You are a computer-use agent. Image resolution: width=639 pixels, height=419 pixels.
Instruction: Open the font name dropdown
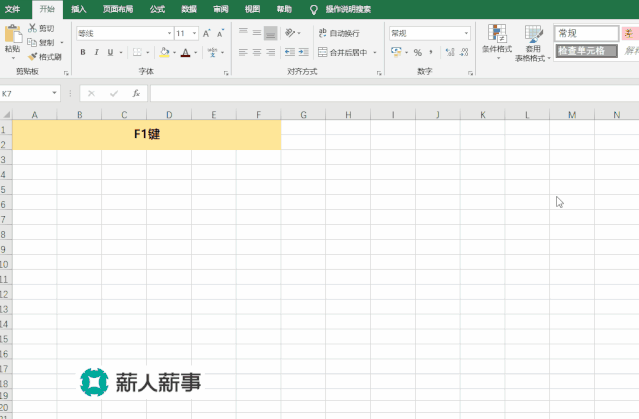[x=170, y=33]
